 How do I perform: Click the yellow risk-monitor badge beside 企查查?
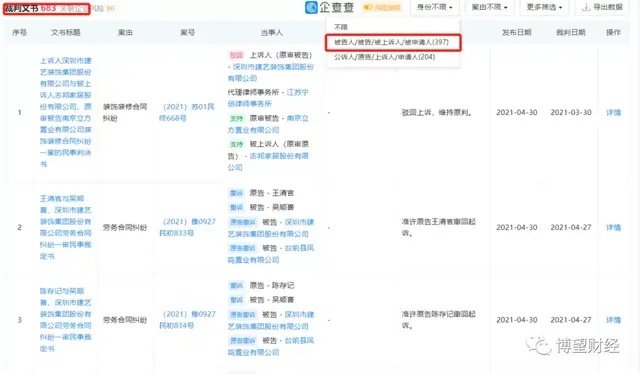point(382,7)
